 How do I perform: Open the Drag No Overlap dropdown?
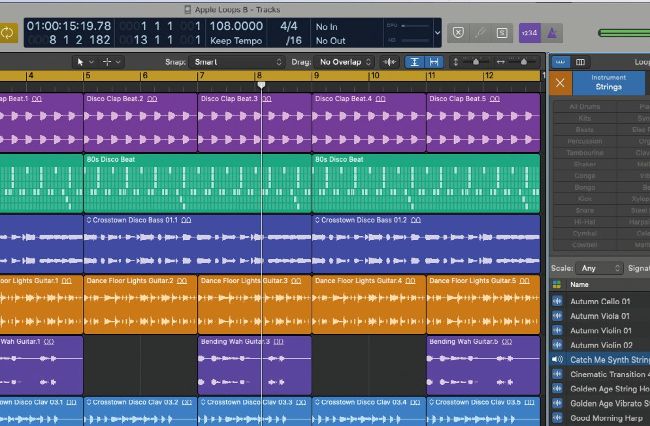pos(344,62)
